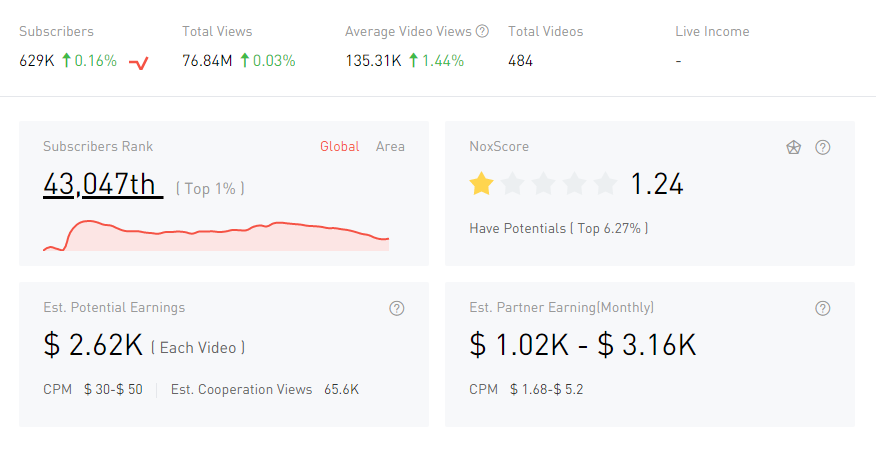
Task: Click the $ 2.62K potential earnings value
Action: pos(93,345)
